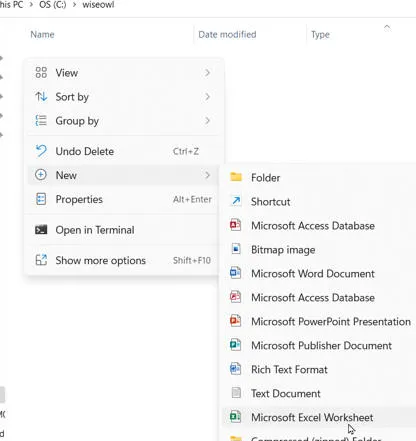Create a new Text Document
The width and height of the screenshot is (416, 441).
click(318, 394)
